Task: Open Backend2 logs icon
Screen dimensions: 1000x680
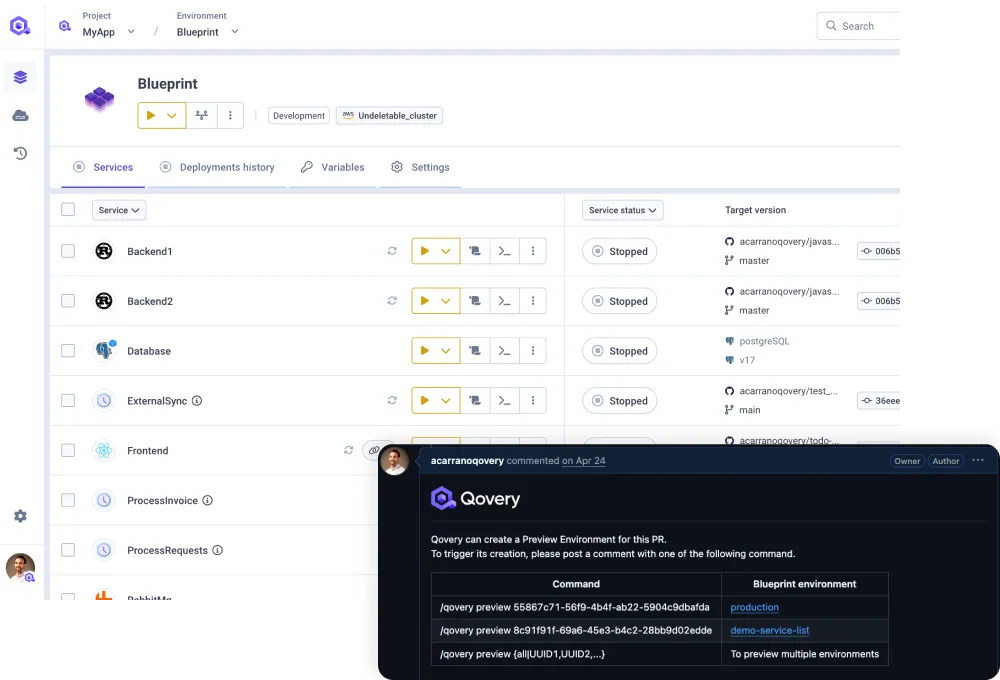Action: (x=475, y=300)
